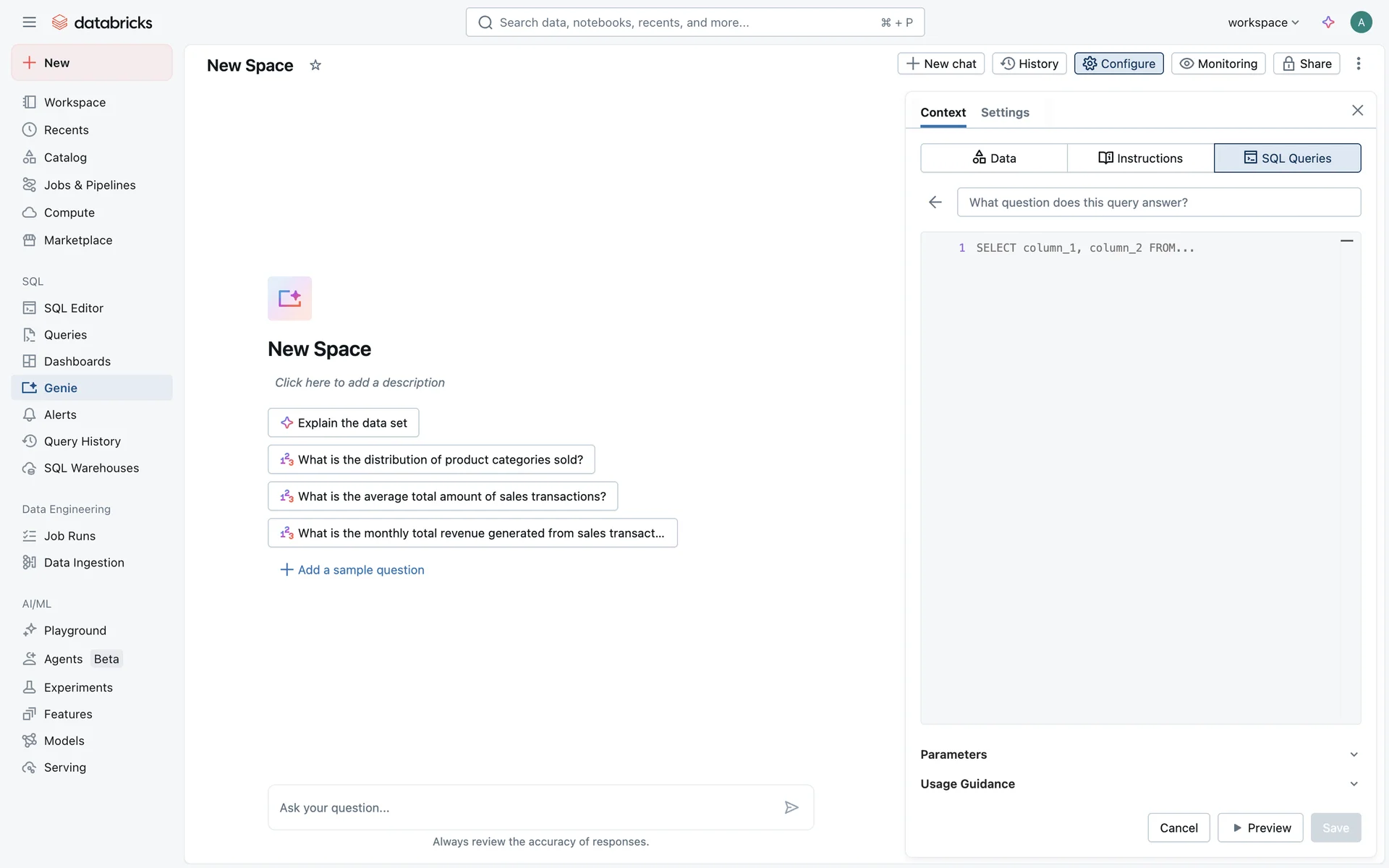The image size is (1389, 868).
Task: Switch to the Instructions segment
Action: (1140, 158)
